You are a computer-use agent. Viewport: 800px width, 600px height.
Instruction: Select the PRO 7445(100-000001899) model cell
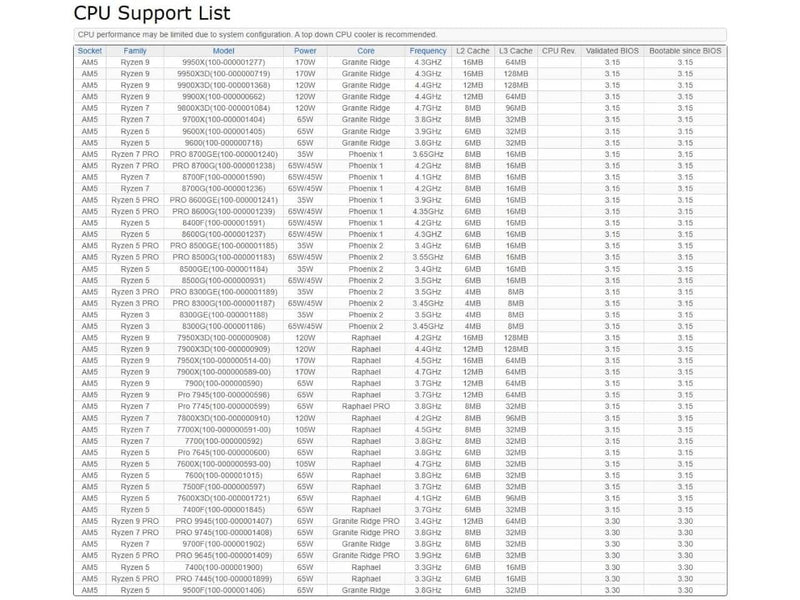223,579
